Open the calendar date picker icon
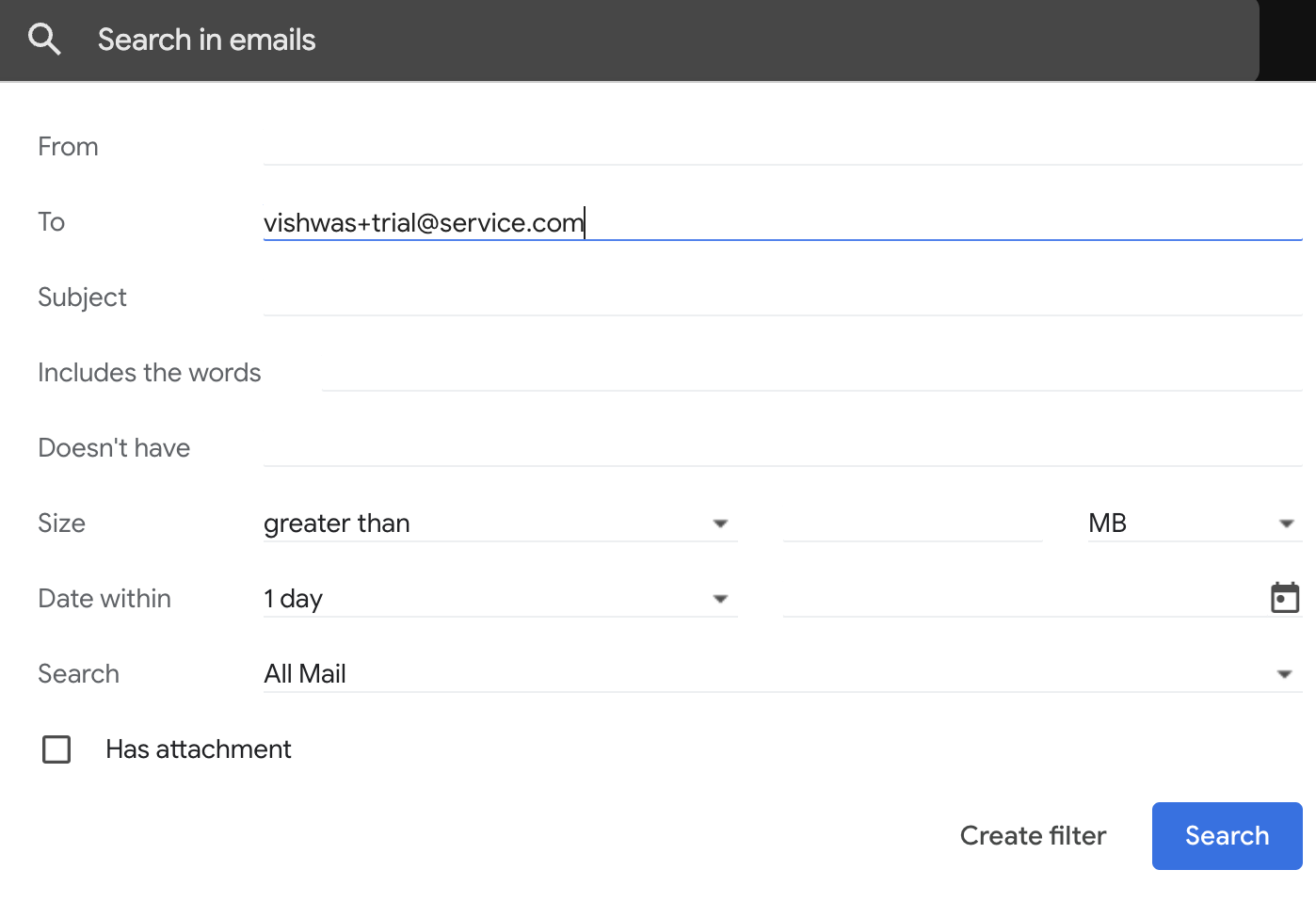 click(x=1285, y=598)
